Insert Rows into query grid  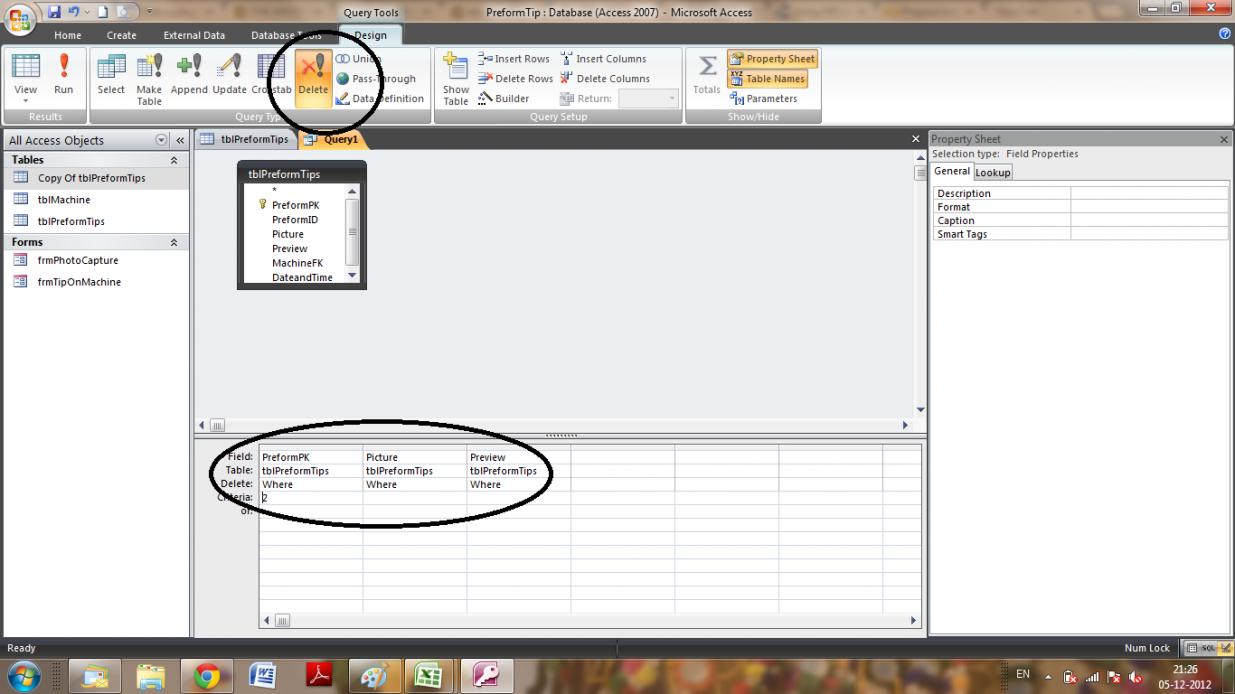tap(514, 59)
